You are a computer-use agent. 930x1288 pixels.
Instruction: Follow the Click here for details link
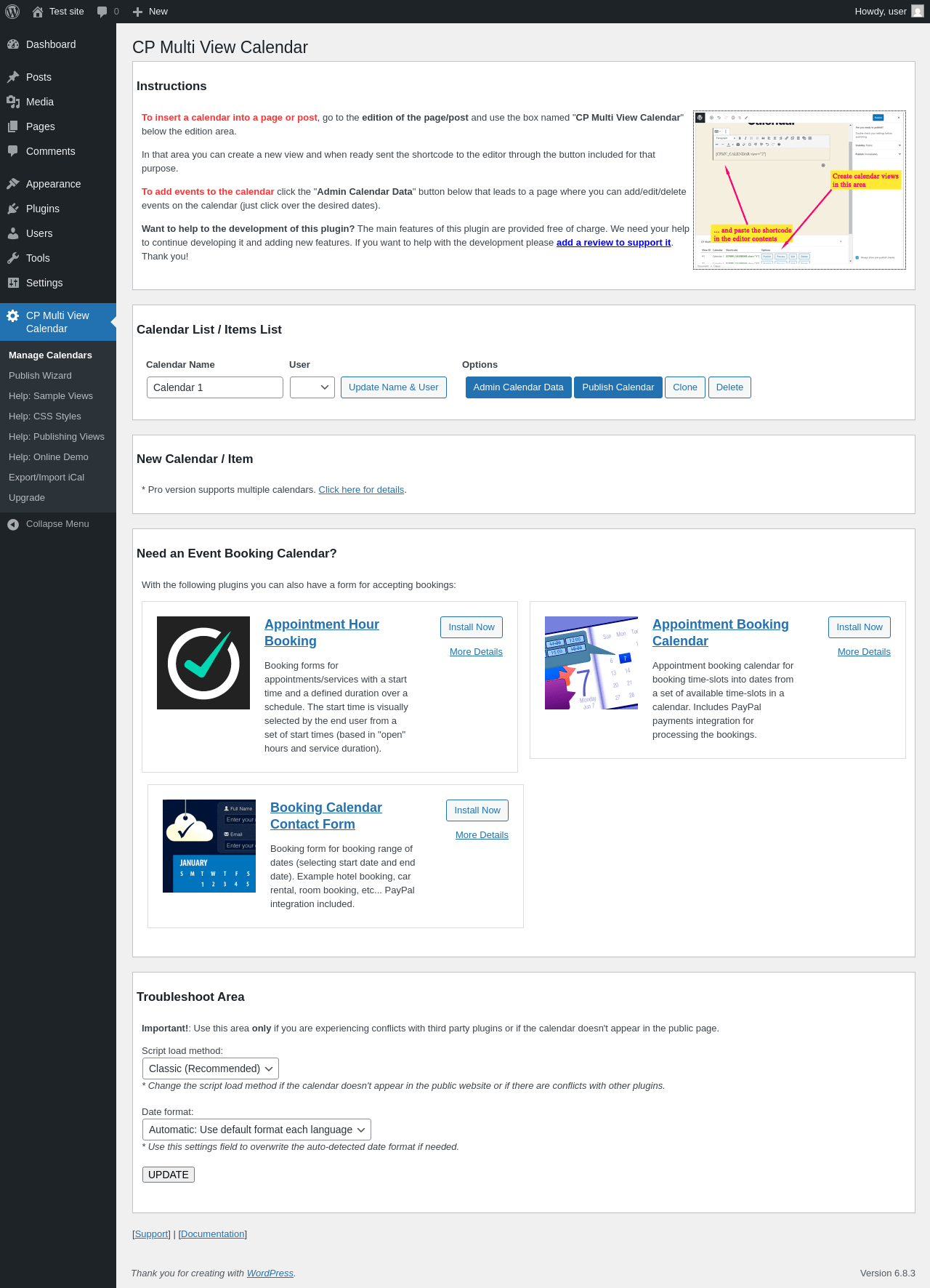(x=361, y=490)
